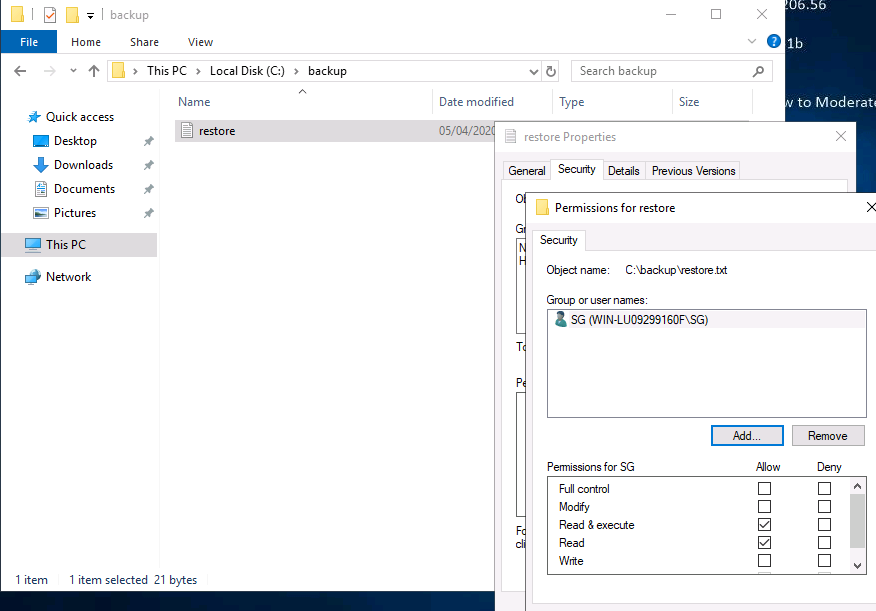Open the Explorer Help question mark icon
Viewport: 876px width, 611px height.
[x=773, y=42]
